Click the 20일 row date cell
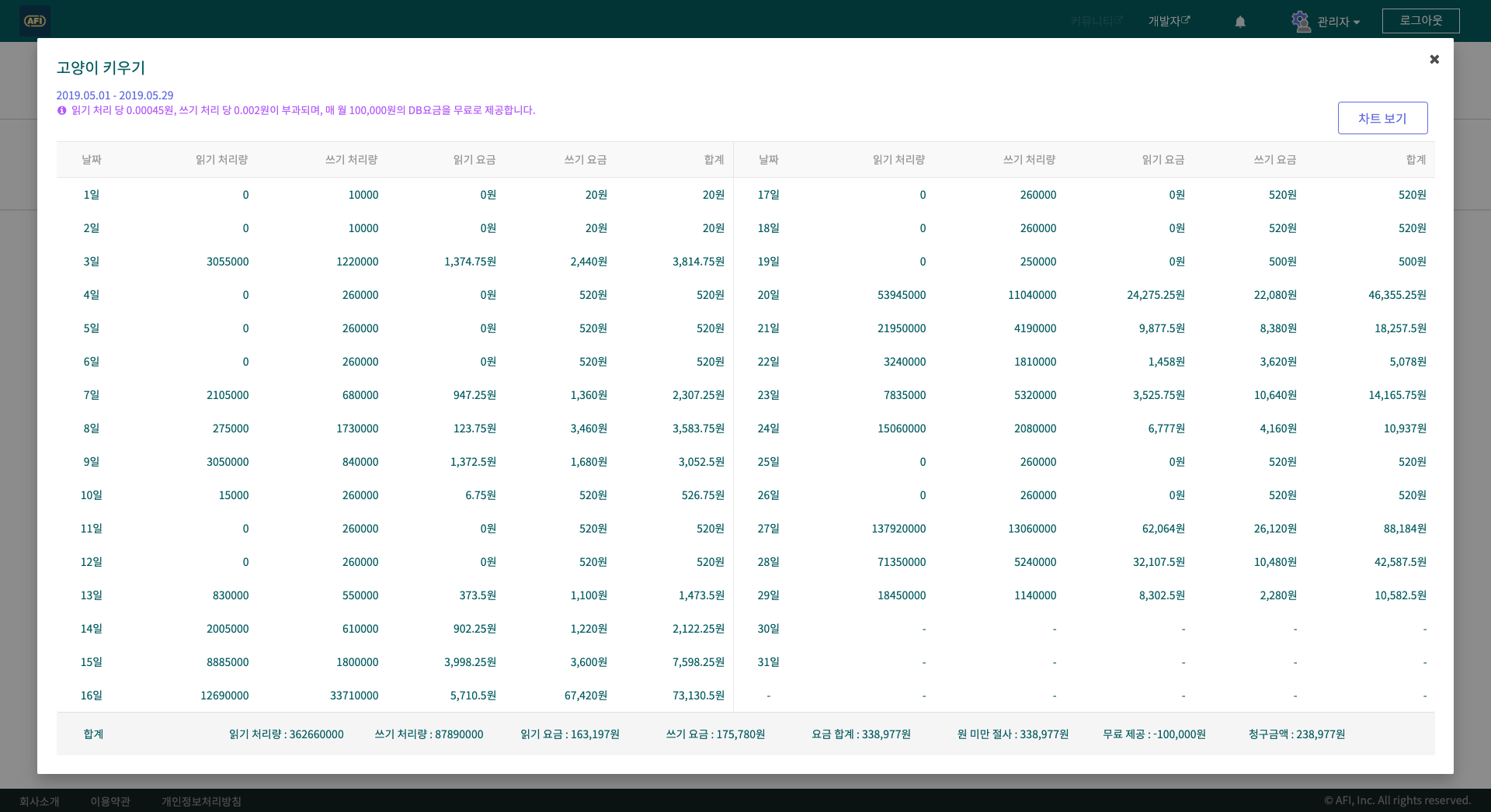Viewport: 1491px width, 812px height. click(x=769, y=295)
